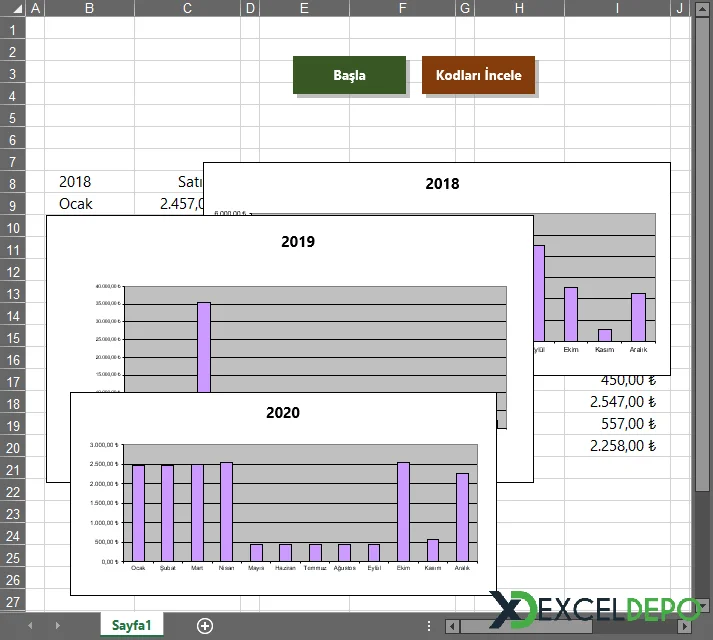This screenshot has width=713, height=640.
Task: Select the 2018 chart title
Action: click(442, 184)
